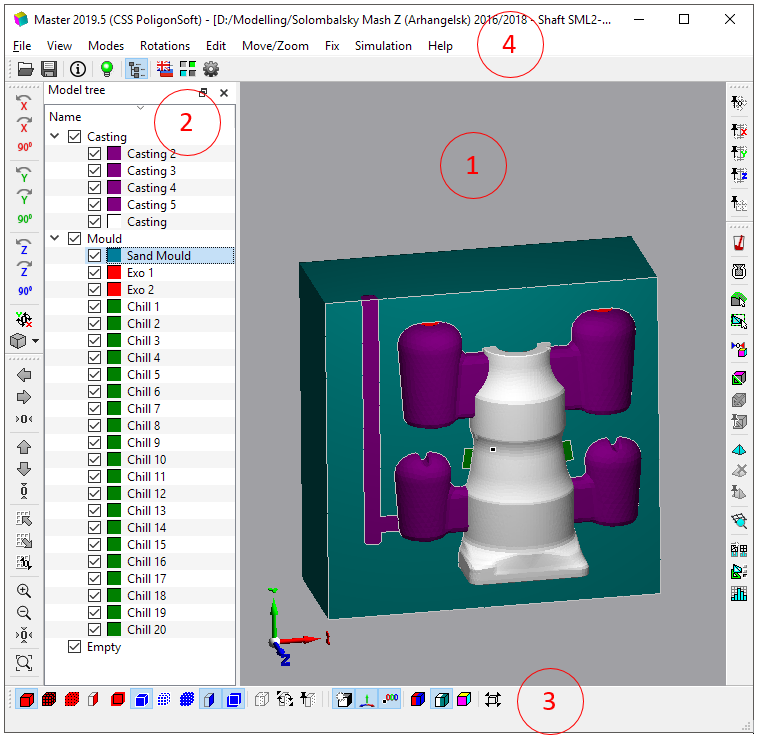Uncheck the Exo 1 visibility checkbox

pyautogui.click(x=95, y=273)
